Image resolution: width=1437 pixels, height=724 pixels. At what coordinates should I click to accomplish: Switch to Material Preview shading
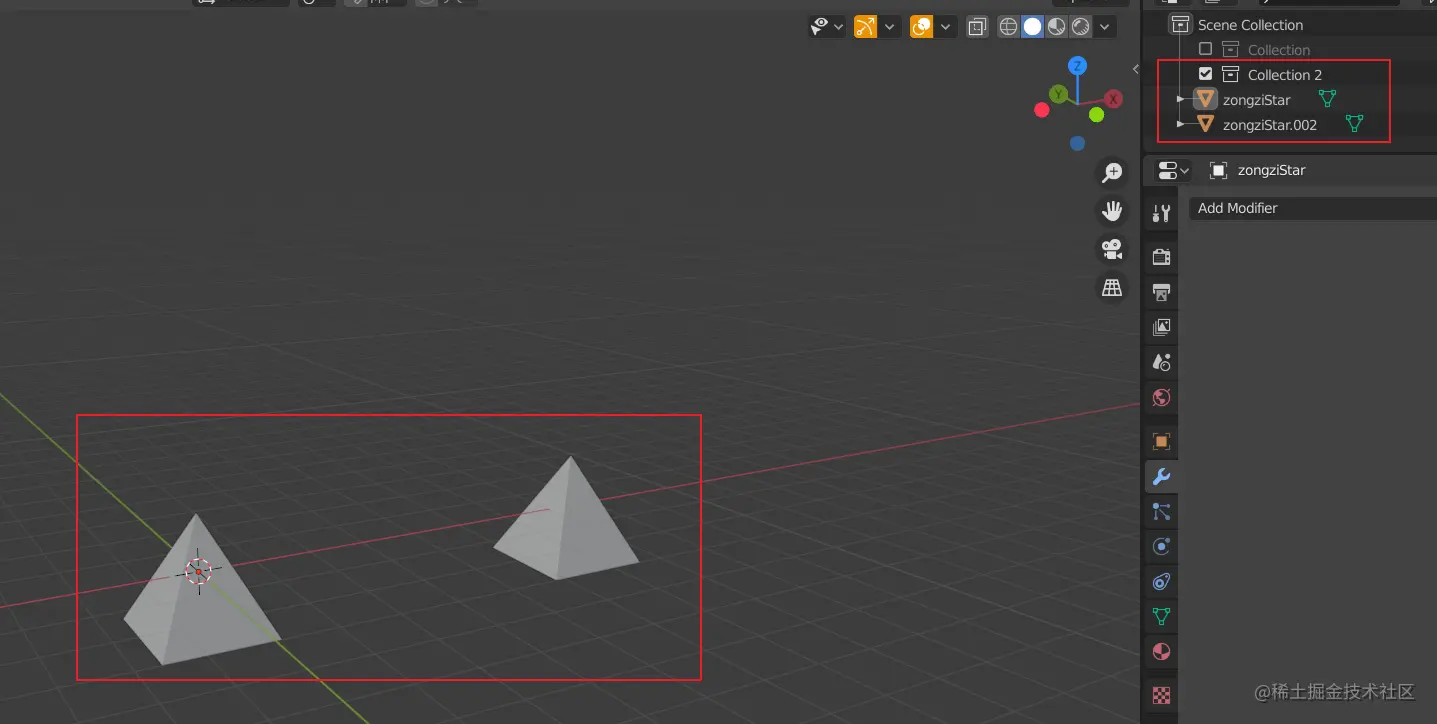tap(1056, 27)
